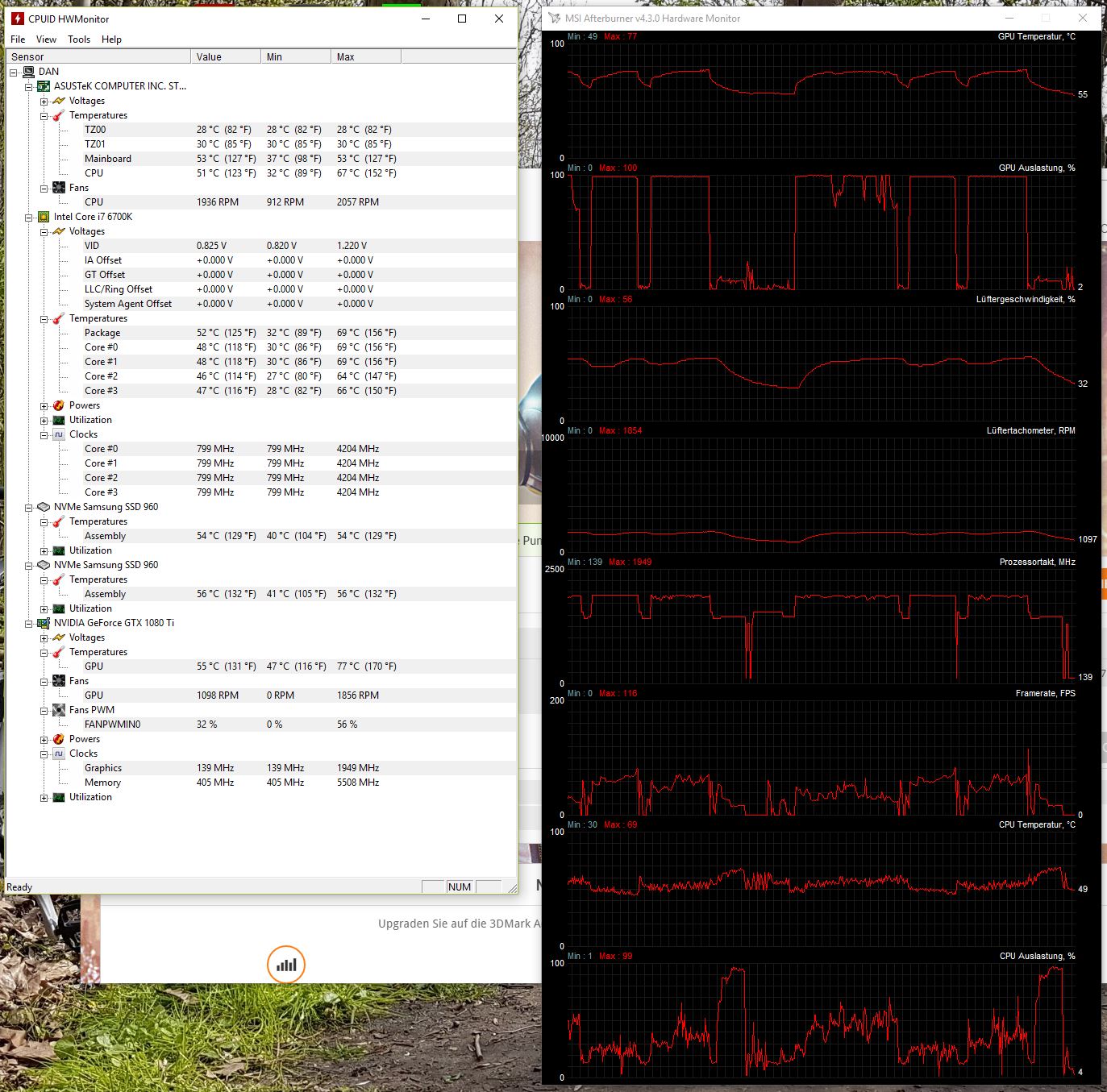Click the Intel Core i7 6700K chip icon

(x=44, y=217)
